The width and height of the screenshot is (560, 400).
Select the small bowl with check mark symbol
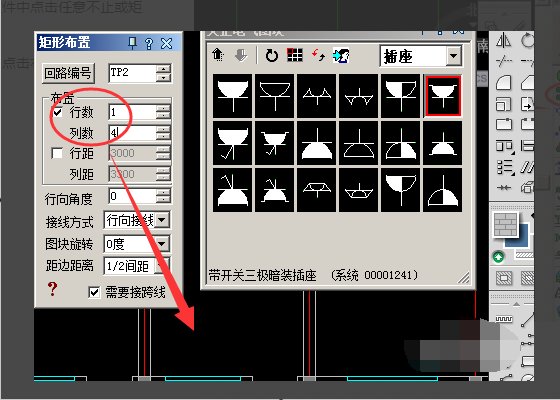pos(275,143)
